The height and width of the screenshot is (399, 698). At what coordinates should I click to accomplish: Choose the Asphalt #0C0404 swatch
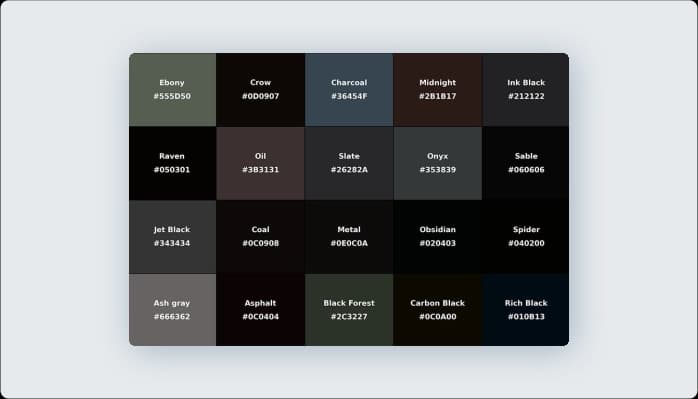click(x=260, y=309)
